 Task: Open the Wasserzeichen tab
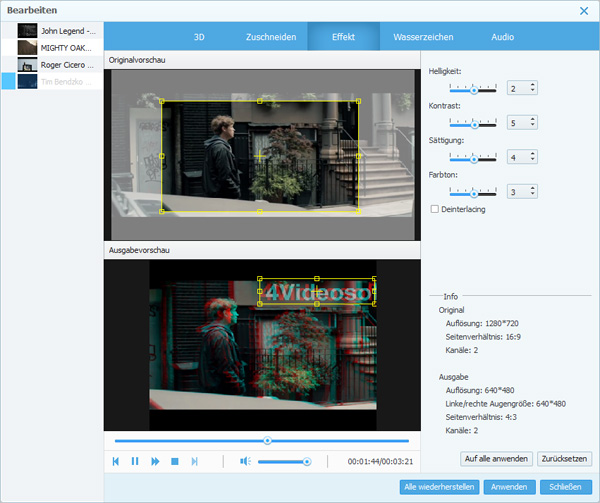[x=423, y=37]
